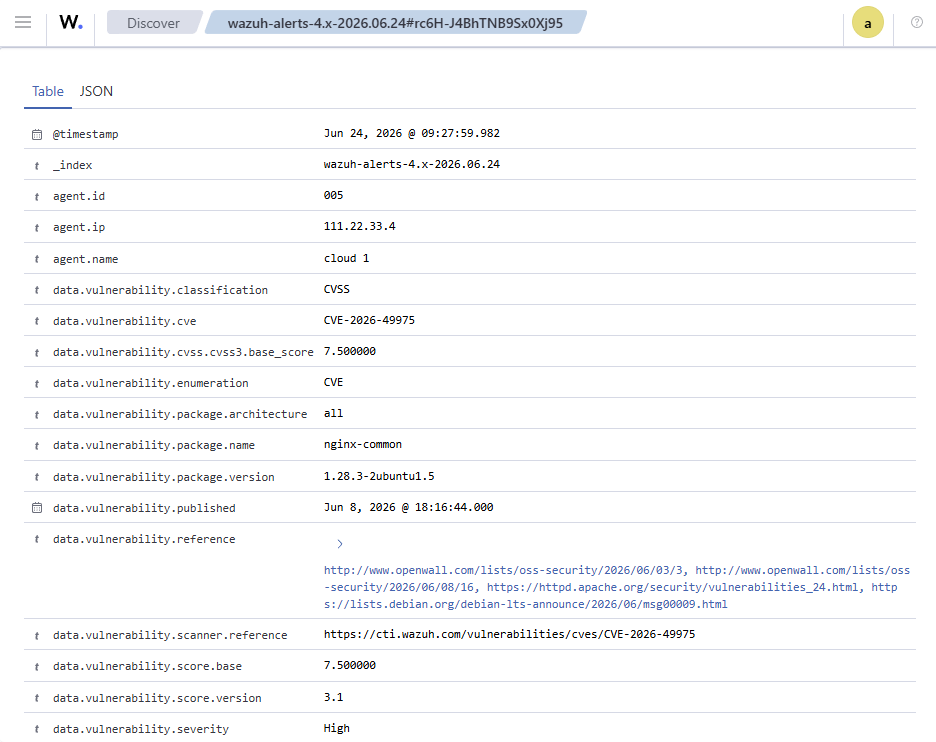Click the type icon beside data.vulnerability.cve

[x=37, y=321]
